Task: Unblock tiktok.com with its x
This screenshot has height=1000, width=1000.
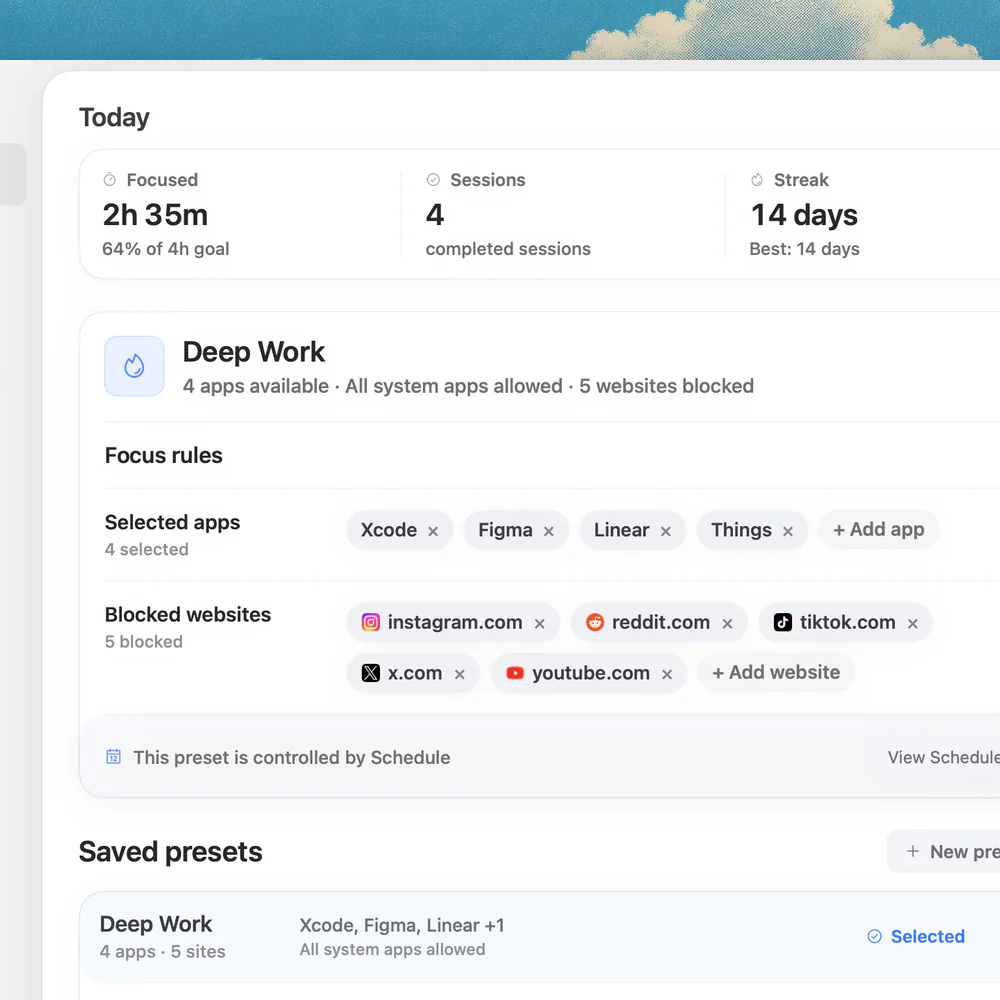Action: pyautogui.click(x=913, y=624)
